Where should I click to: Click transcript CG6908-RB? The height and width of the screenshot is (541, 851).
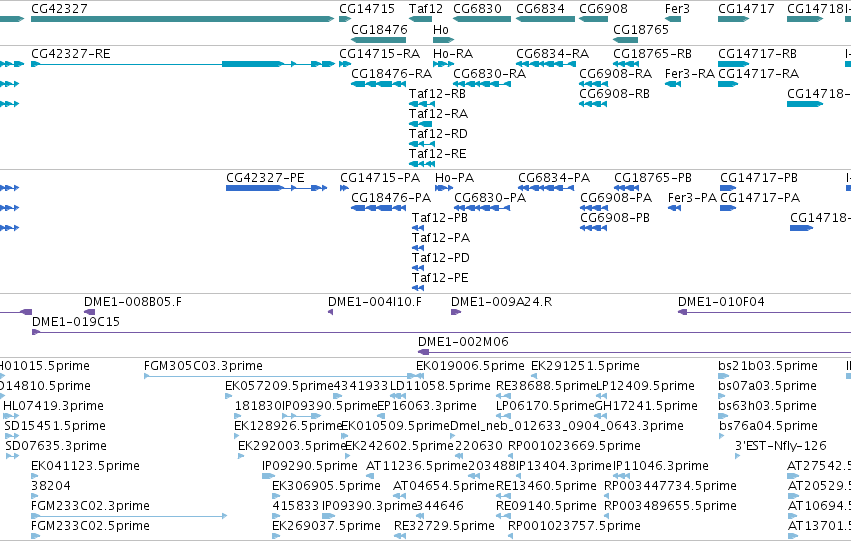click(614, 94)
